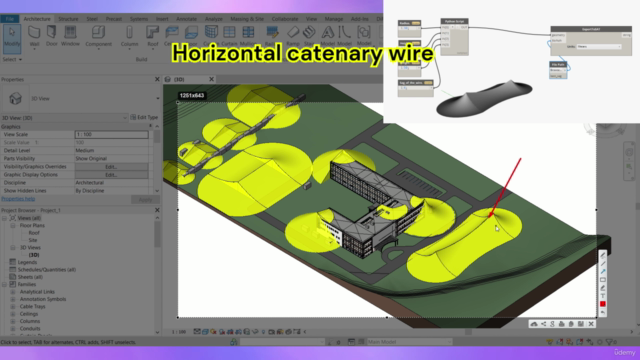Collapse the Views (all) tree node
The image size is (640, 360).
(4, 218)
